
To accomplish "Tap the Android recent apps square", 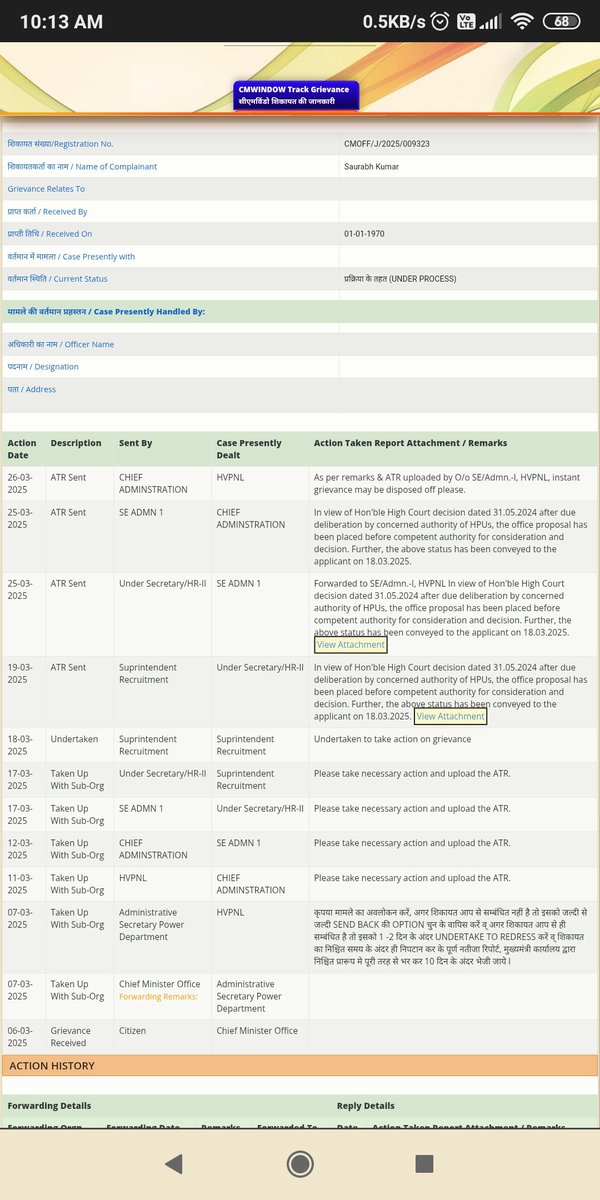I will tap(424, 1163).
